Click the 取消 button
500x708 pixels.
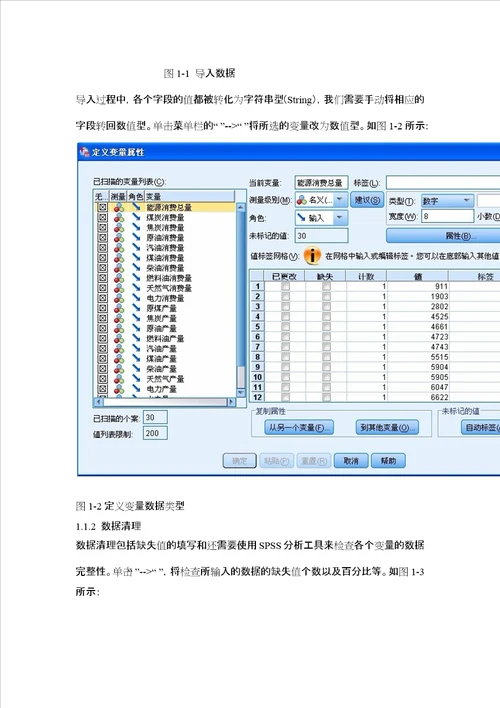click(x=351, y=461)
